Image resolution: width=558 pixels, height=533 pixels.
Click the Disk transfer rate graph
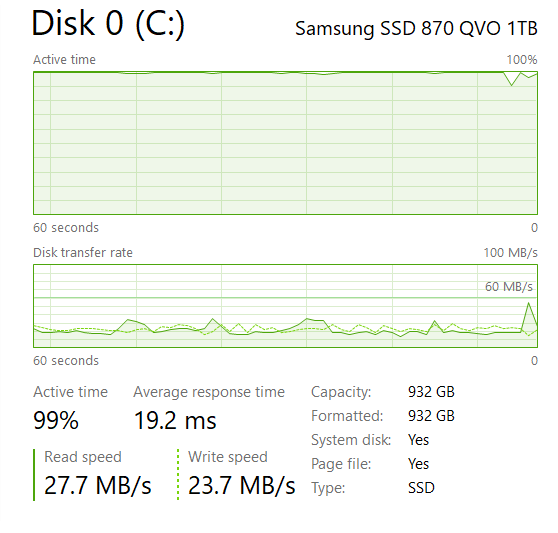pyautogui.click(x=285, y=306)
